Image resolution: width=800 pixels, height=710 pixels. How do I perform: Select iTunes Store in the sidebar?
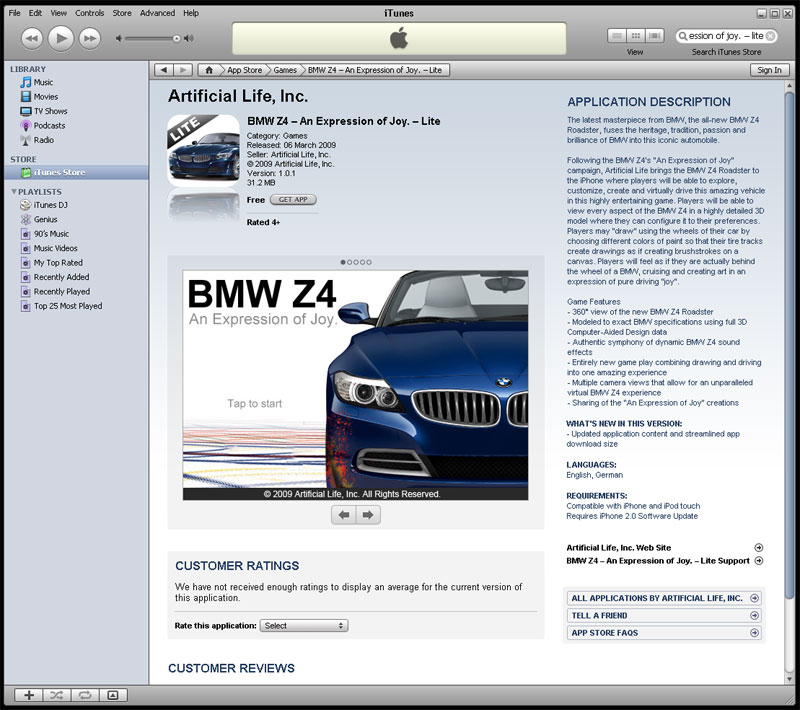coord(77,172)
